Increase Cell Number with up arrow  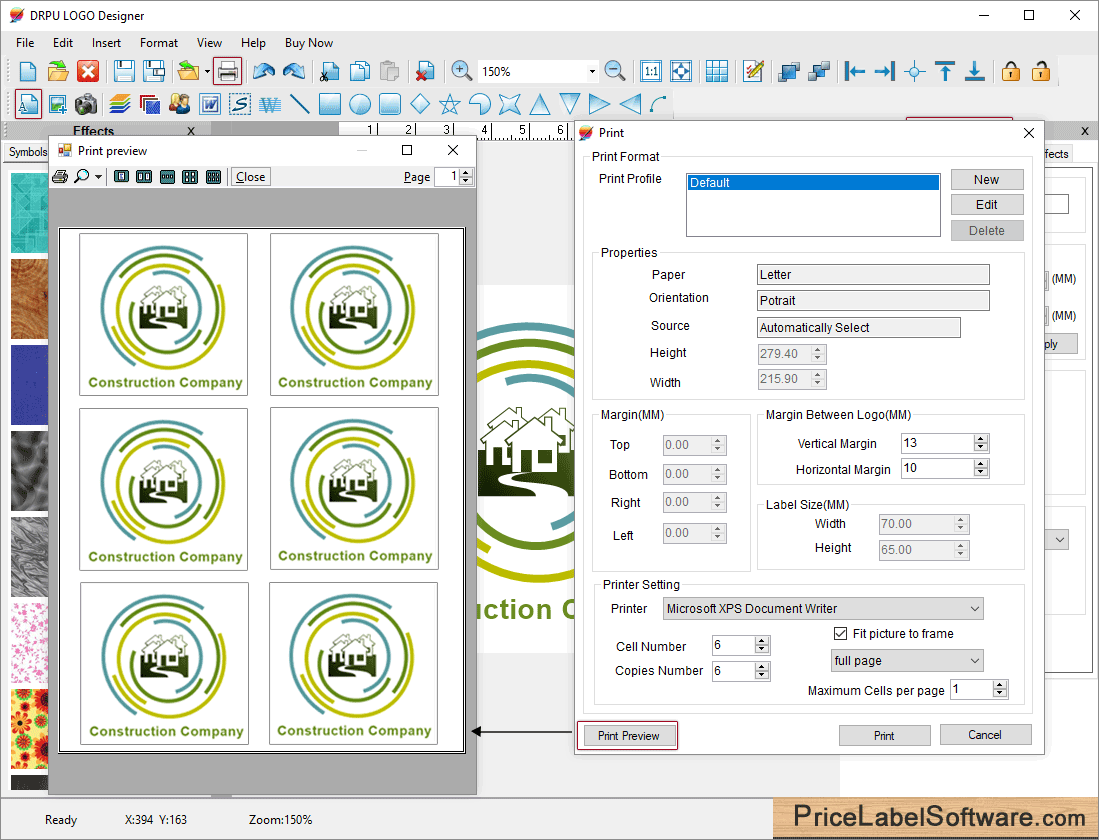coord(762,641)
